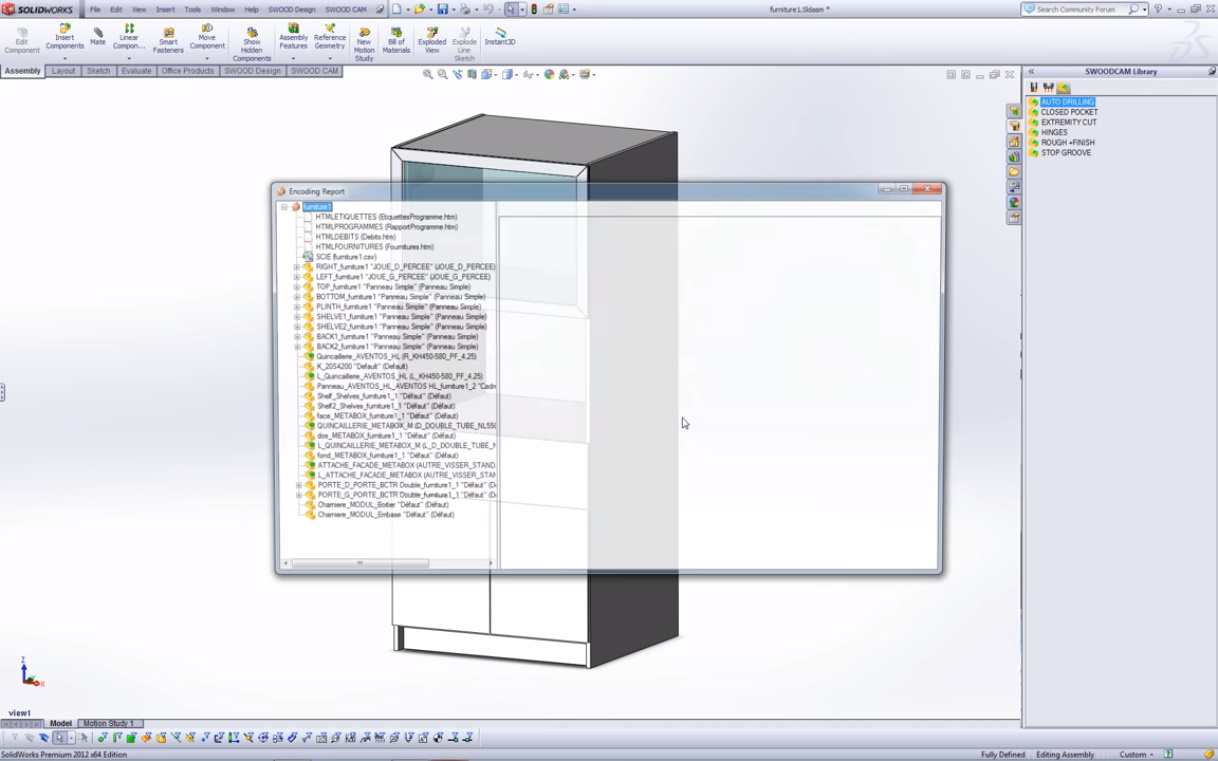The image size is (1218, 761).
Task: Toggle the Instant3D tool
Action: tap(500, 36)
